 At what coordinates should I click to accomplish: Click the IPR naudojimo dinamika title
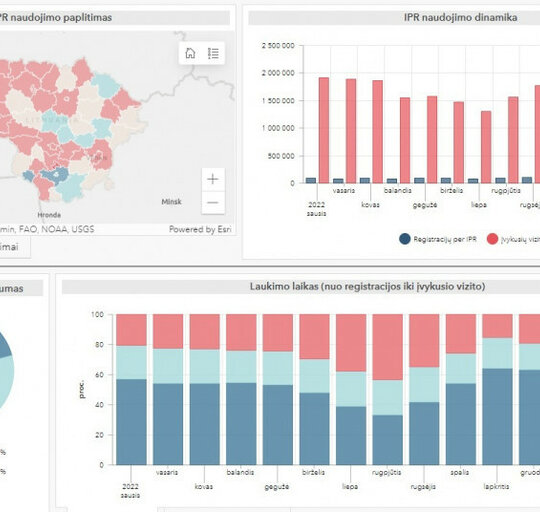coord(460,18)
